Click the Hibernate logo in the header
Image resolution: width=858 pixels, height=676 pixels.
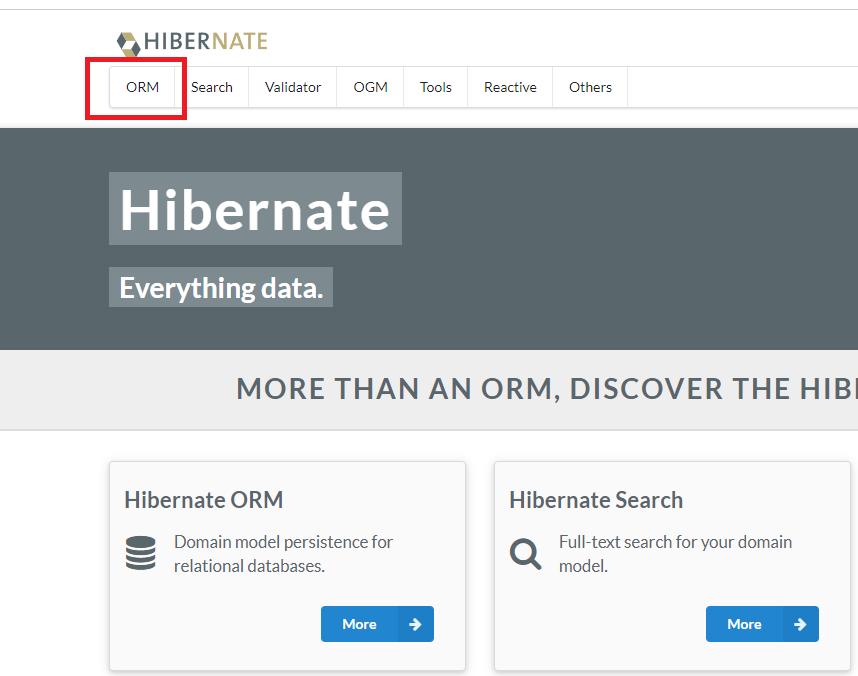click(x=192, y=43)
